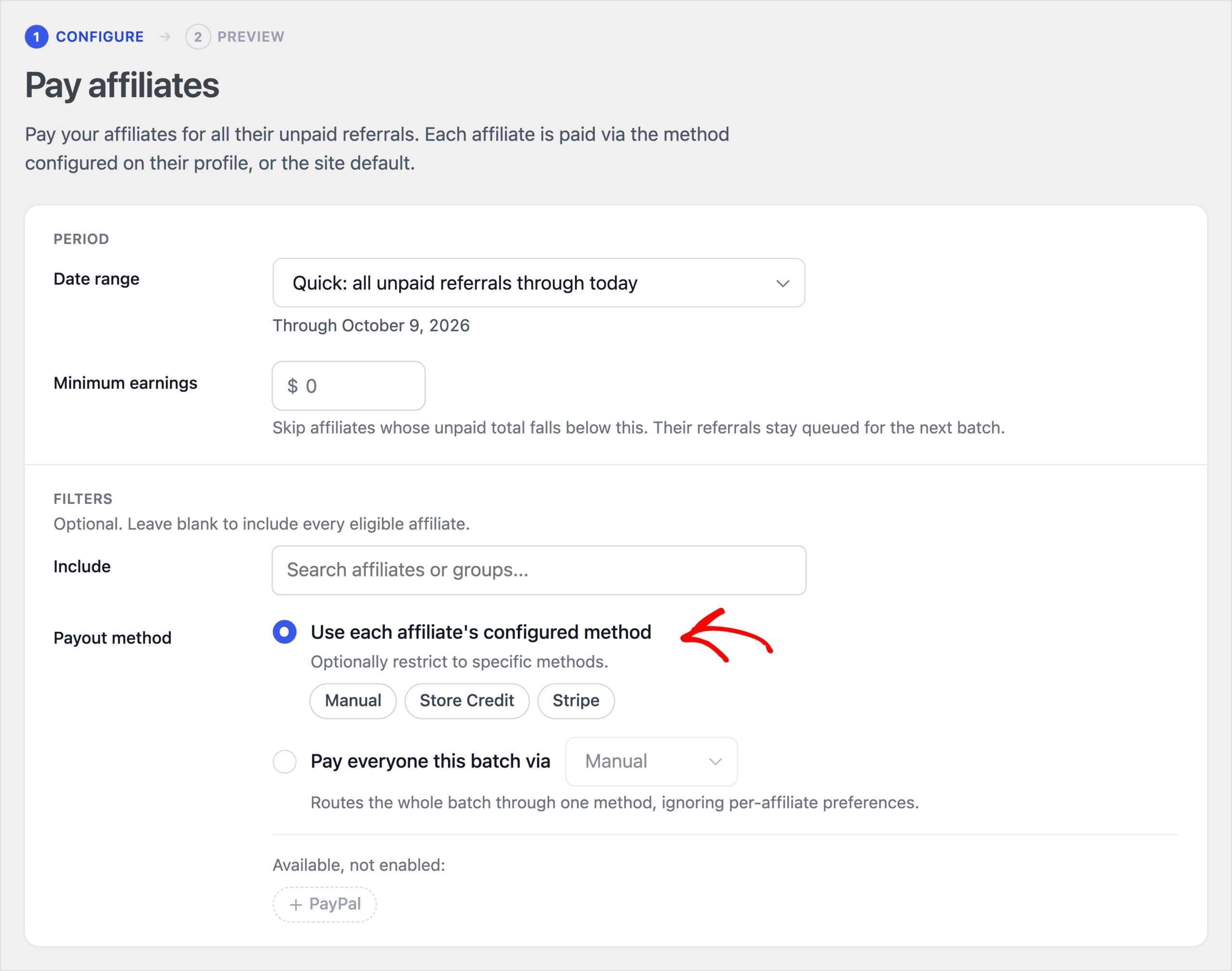Viewport: 1232px width, 971px height.
Task: Click the plus icon beside PayPal
Action: 295,905
